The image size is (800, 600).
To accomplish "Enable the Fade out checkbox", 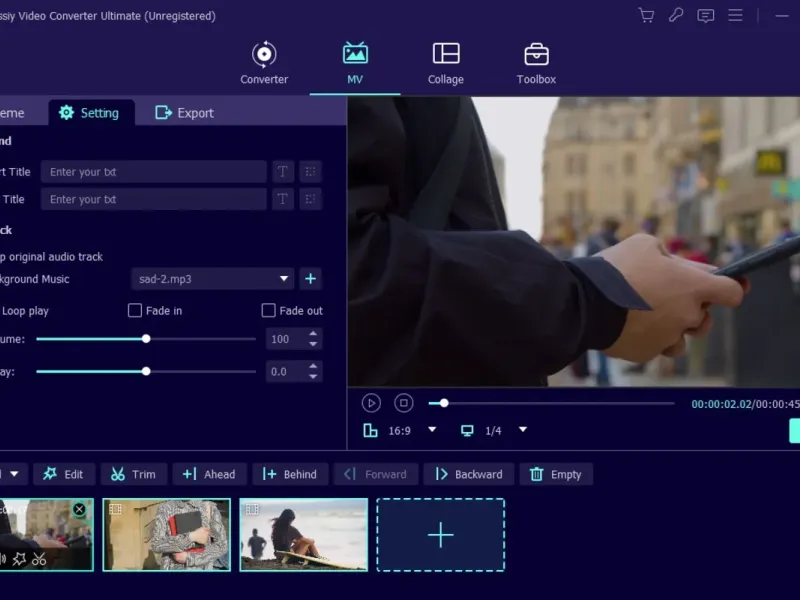I will pyautogui.click(x=268, y=311).
